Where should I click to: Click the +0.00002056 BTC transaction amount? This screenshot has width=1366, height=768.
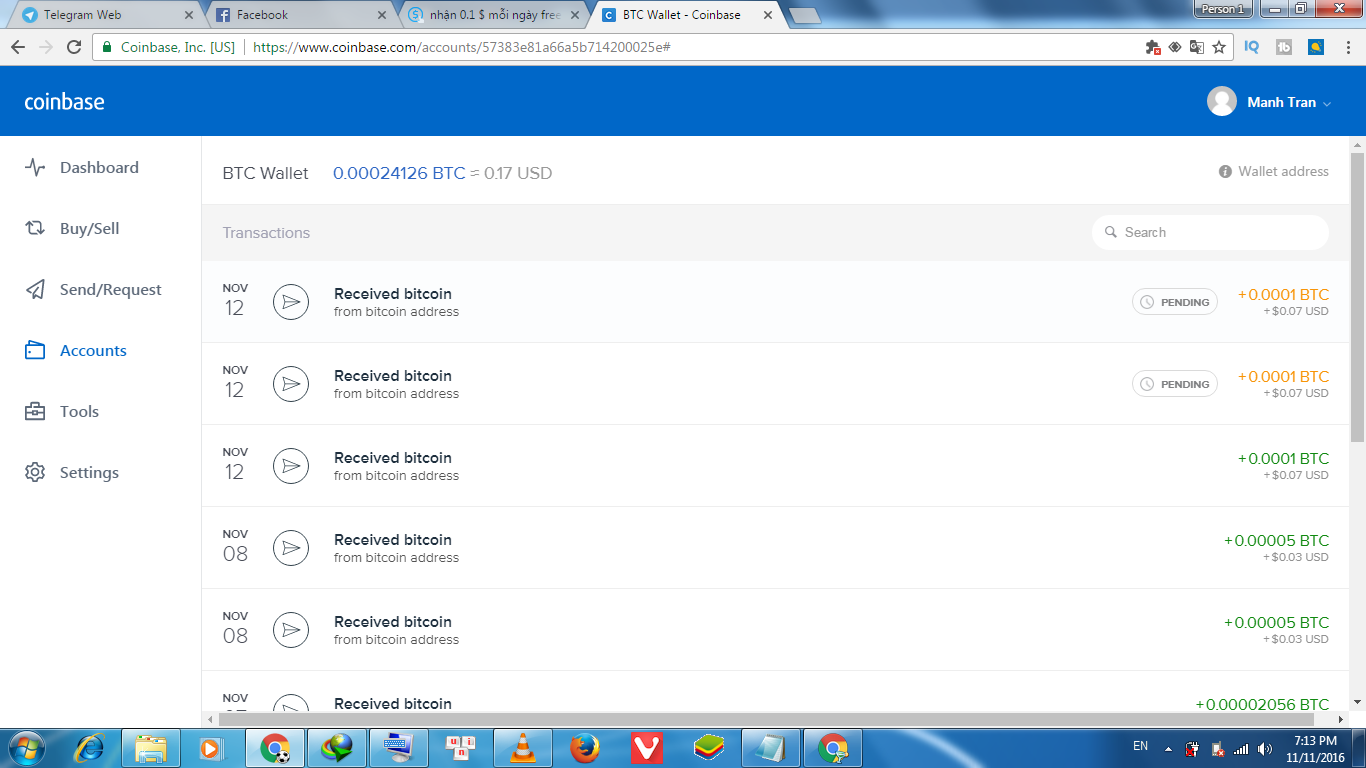click(1262, 704)
